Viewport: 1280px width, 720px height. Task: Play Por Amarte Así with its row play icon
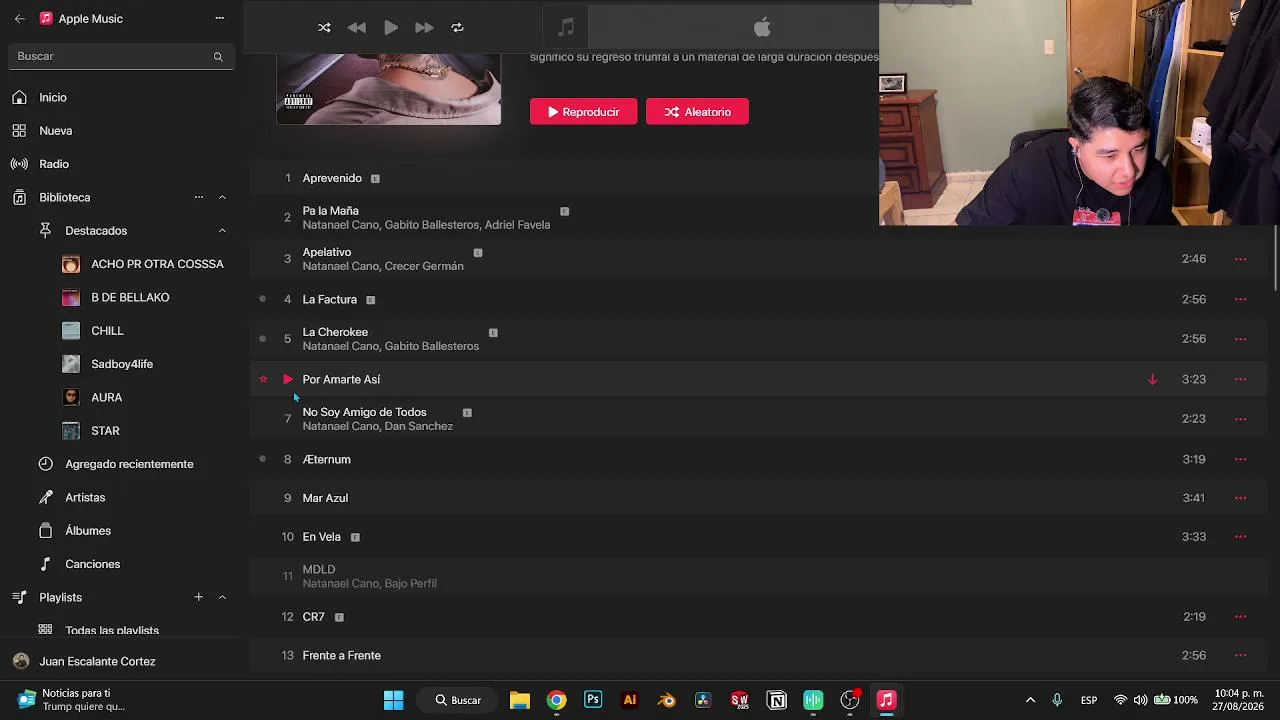pos(288,379)
